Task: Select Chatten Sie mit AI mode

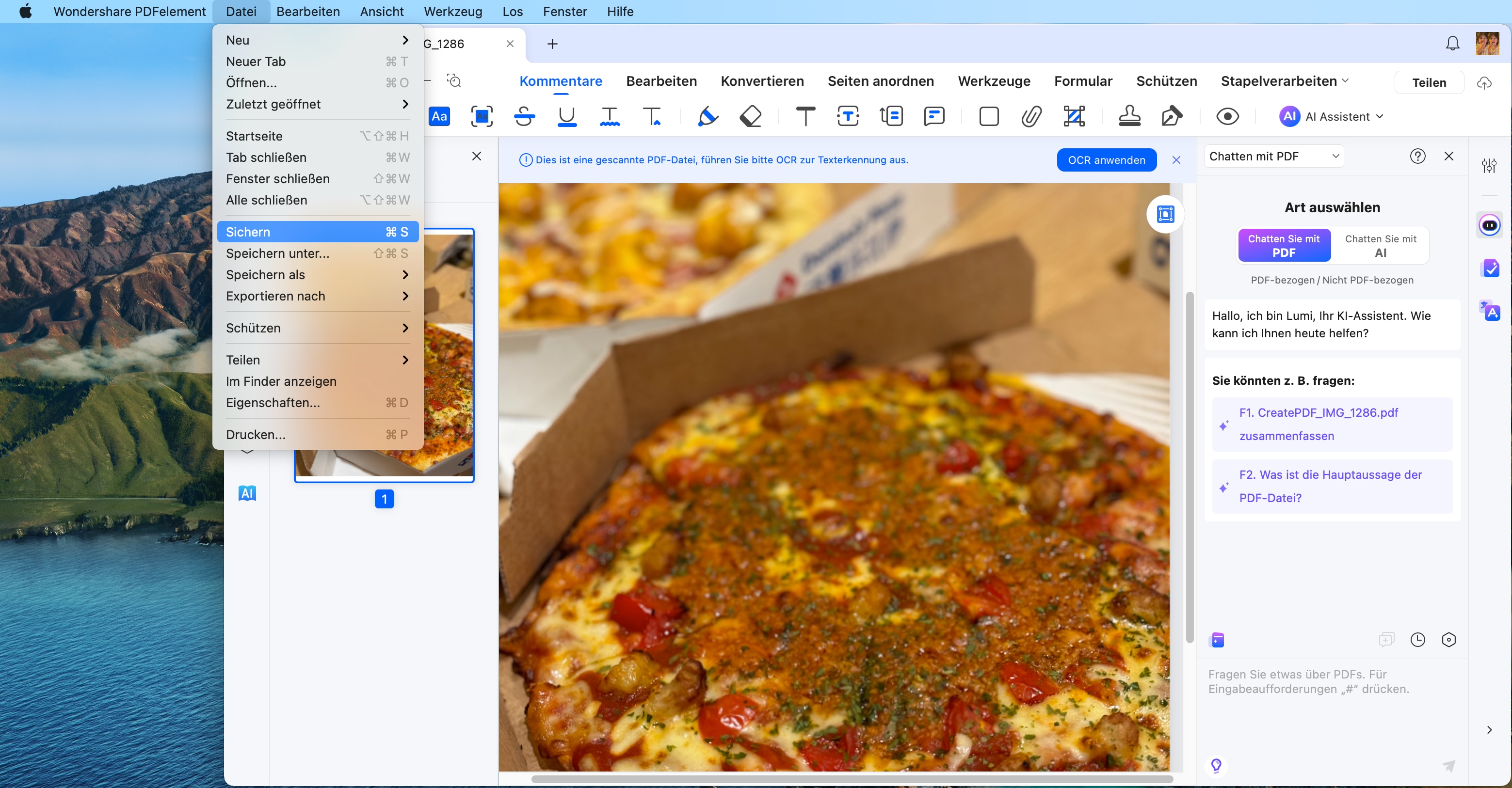Action: click(x=1381, y=246)
